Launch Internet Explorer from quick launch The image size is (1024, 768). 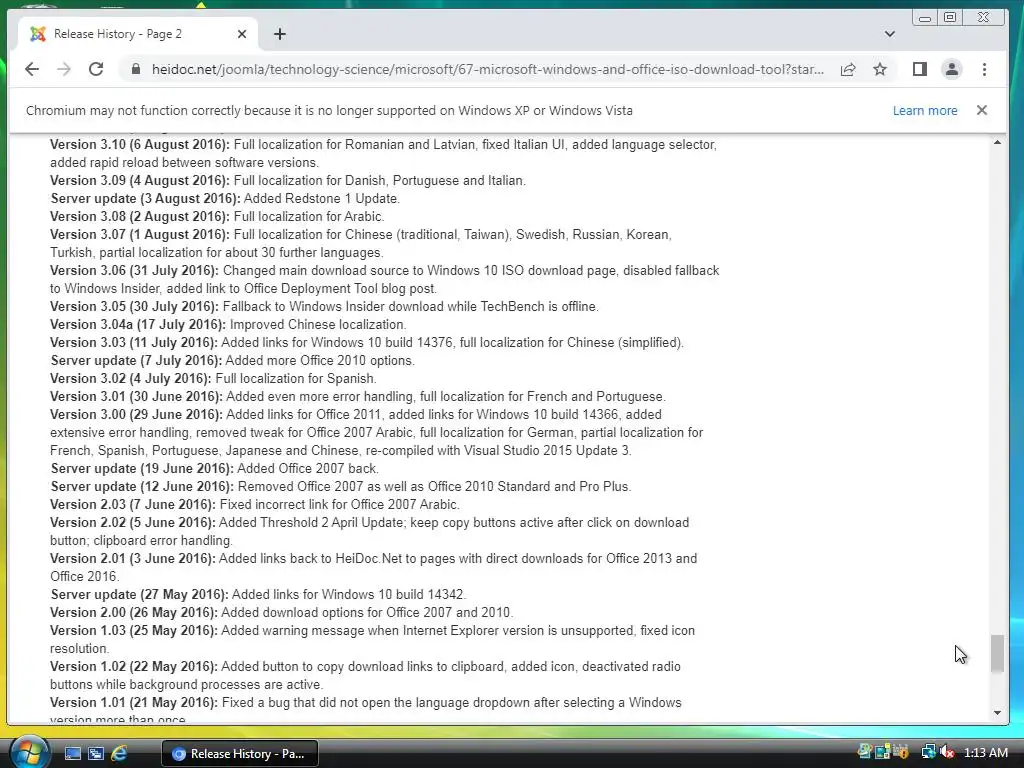119,754
